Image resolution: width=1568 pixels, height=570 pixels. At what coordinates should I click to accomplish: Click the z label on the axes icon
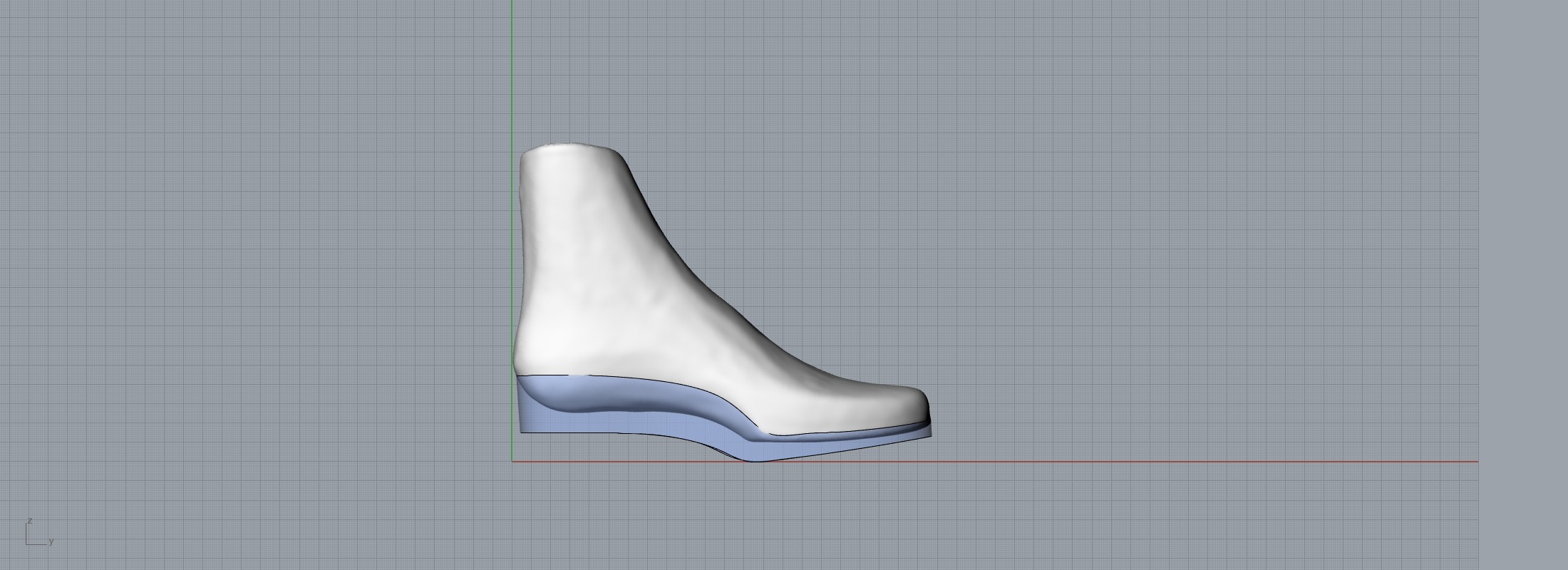click(x=29, y=521)
